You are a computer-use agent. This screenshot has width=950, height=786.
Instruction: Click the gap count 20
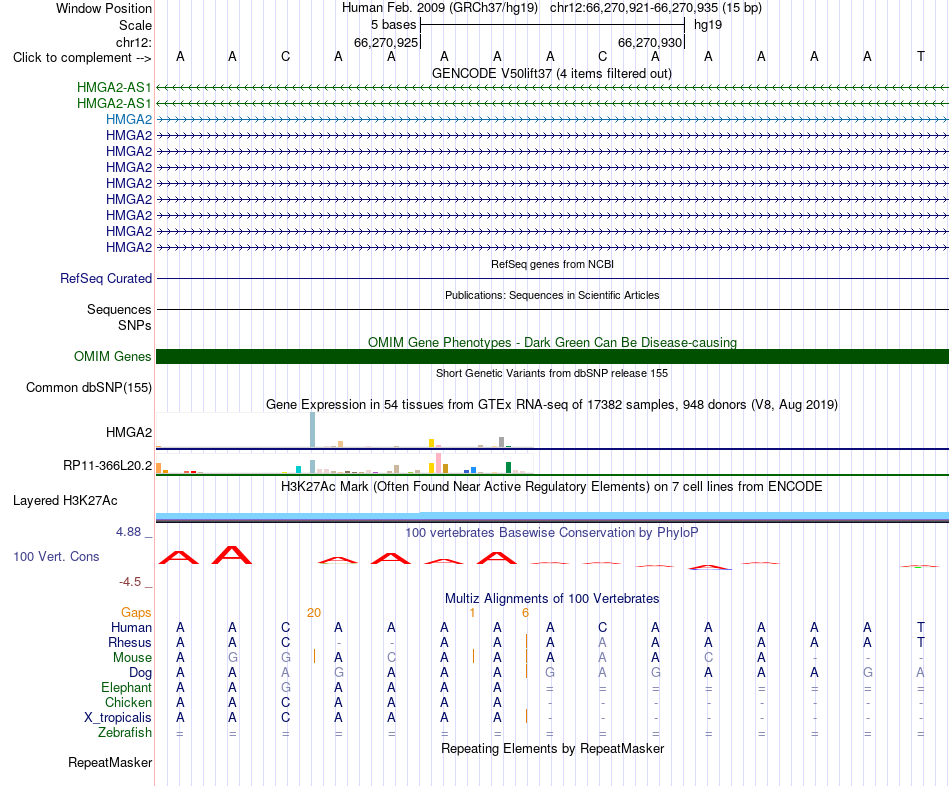pyautogui.click(x=314, y=613)
